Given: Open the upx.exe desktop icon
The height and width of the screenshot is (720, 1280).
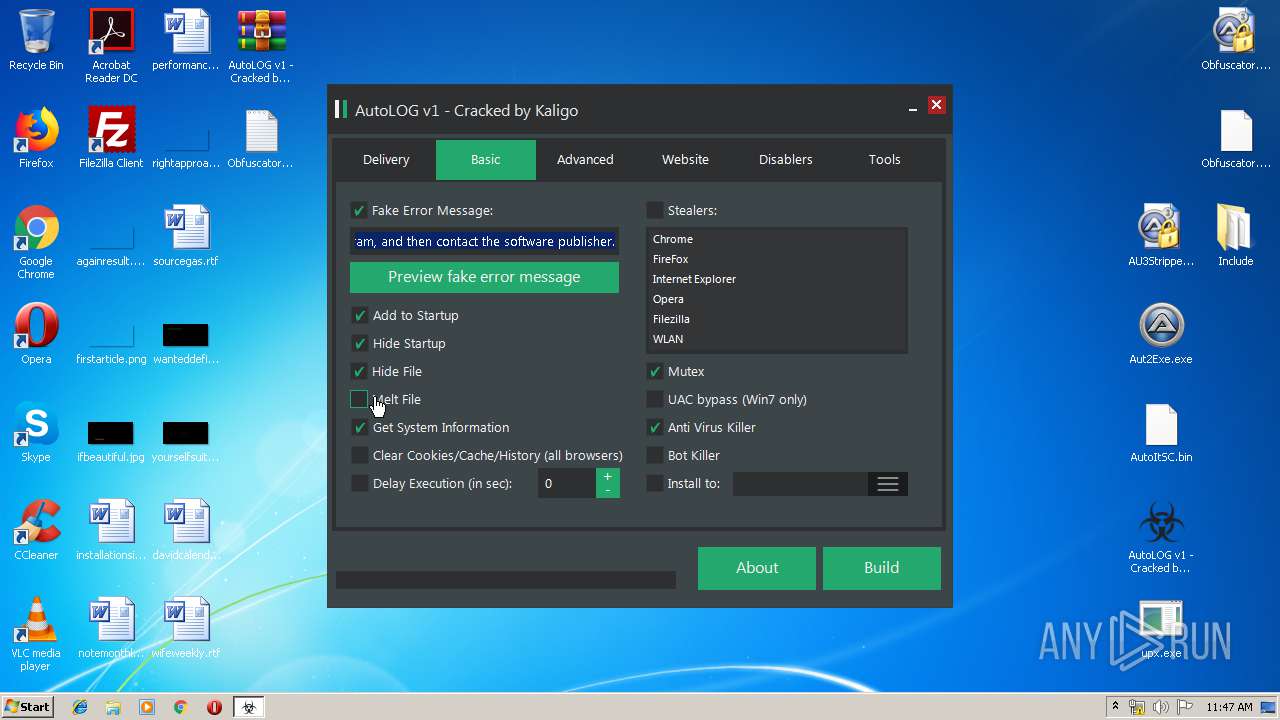Looking at the screenshot, I should [x=1161, y=628].
